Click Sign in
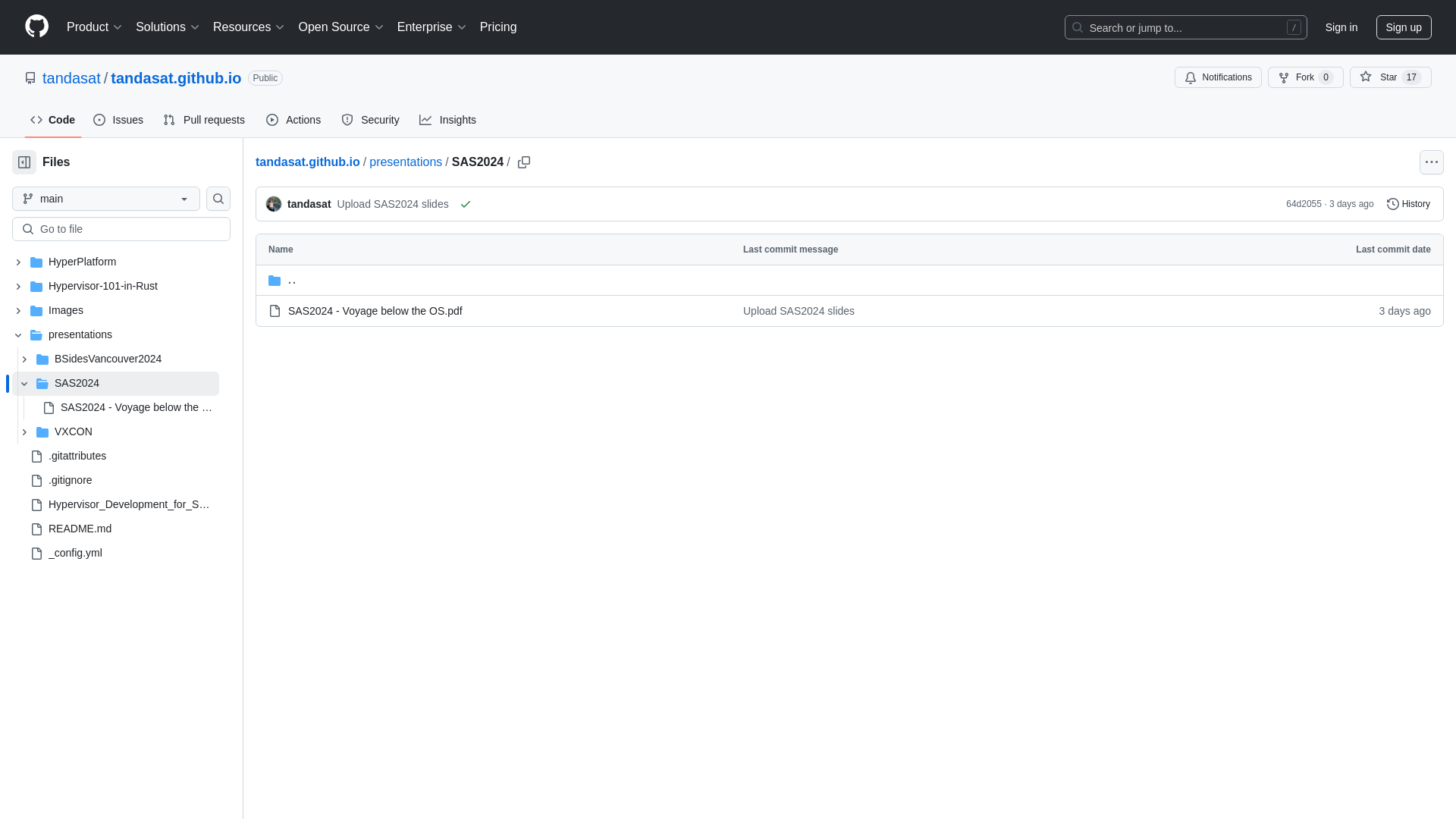 coord(1341,27)
